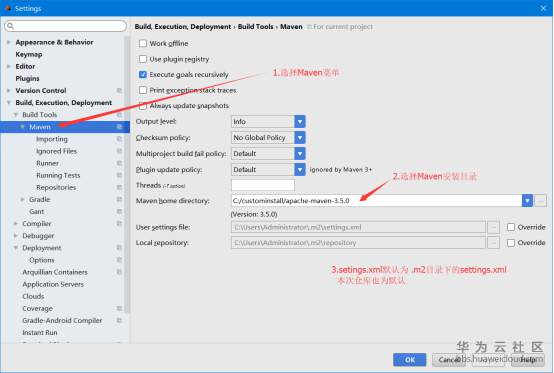This screenshot has height=373, width=554.
Task: Click project-level icon beside Importing
Action: coord(119,139)
